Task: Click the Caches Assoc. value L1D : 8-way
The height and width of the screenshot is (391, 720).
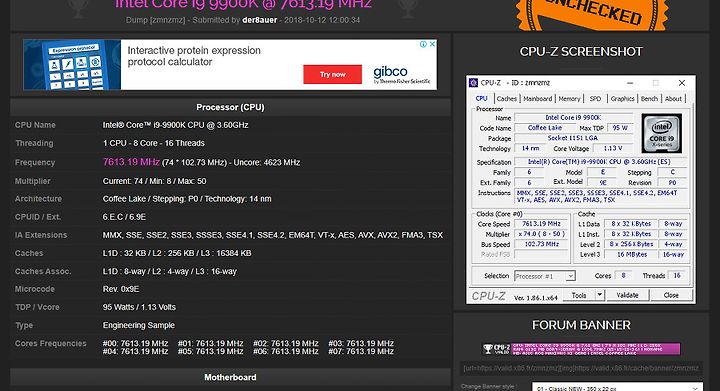Action: tap(169, 271)
